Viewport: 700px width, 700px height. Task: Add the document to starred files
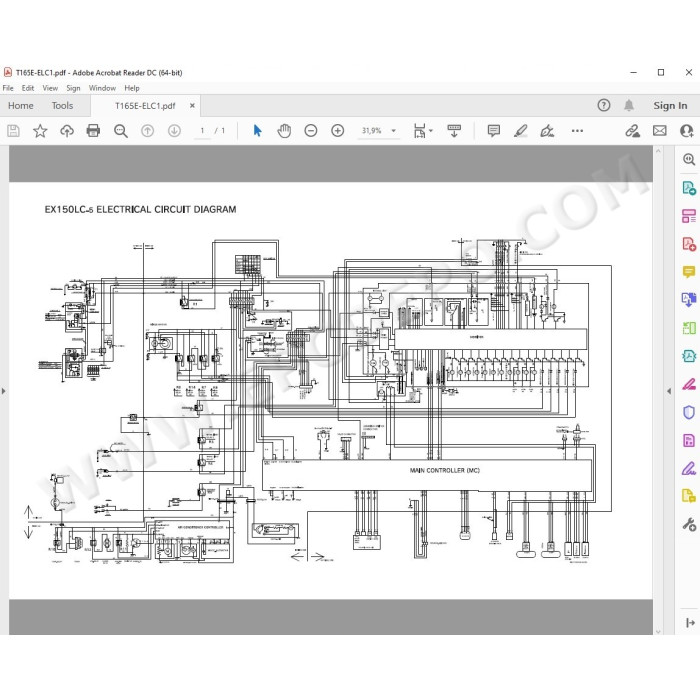pyautogui.click(x=40, y=131)
